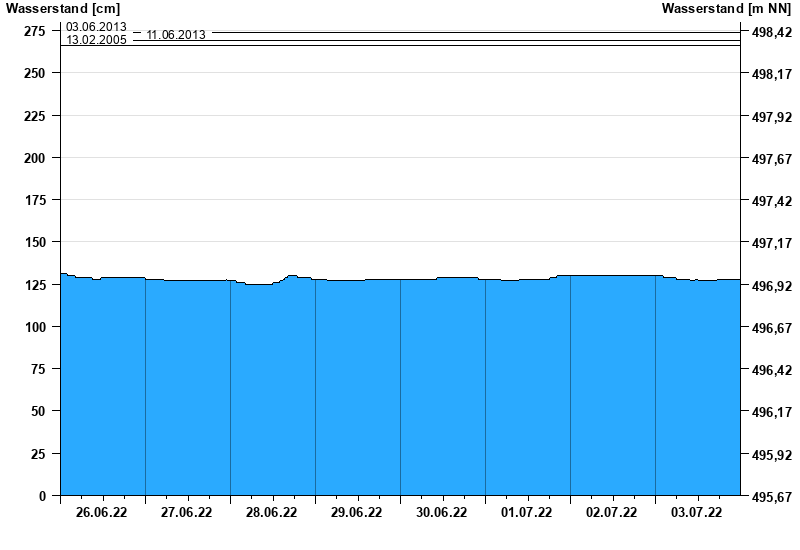Select the 28.06.22 date label
Viewport: 800px width, 550px height.
272,513
